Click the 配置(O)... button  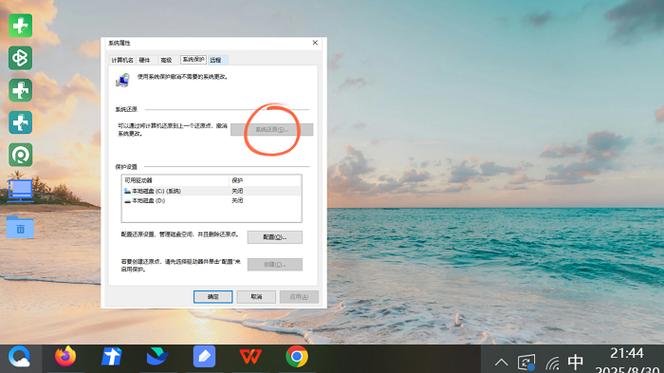pos(275,237)
